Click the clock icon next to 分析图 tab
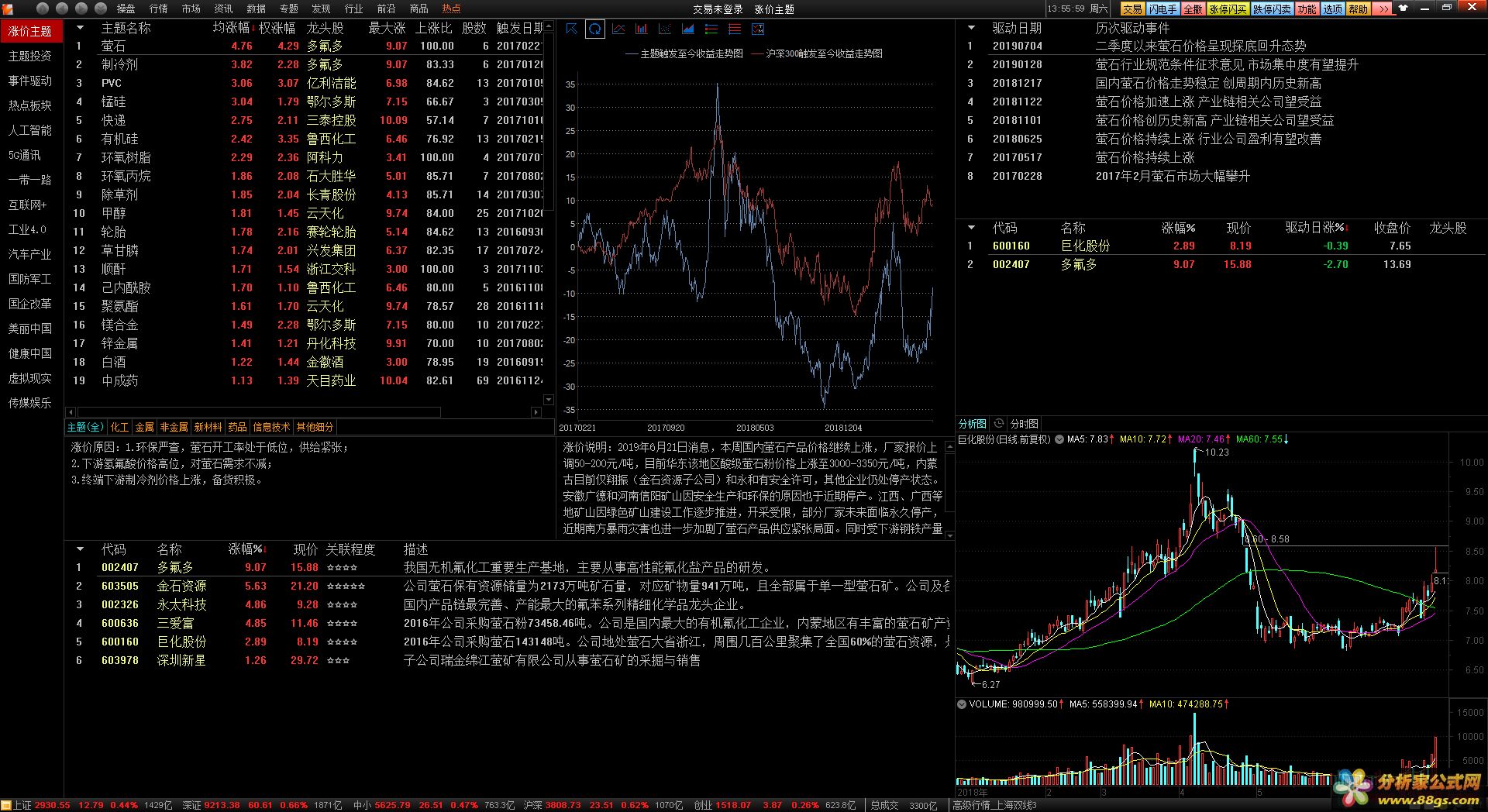 999,424
